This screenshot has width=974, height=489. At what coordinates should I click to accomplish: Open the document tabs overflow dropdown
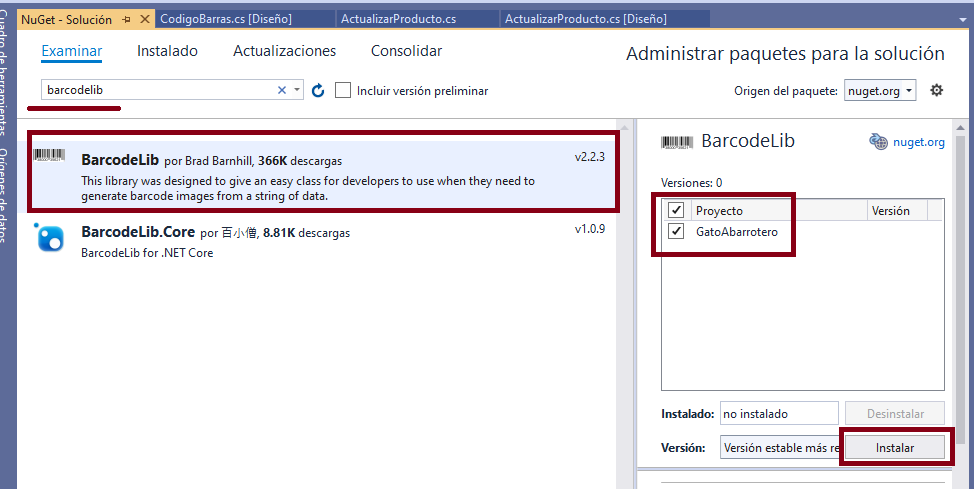coord(963,20)
